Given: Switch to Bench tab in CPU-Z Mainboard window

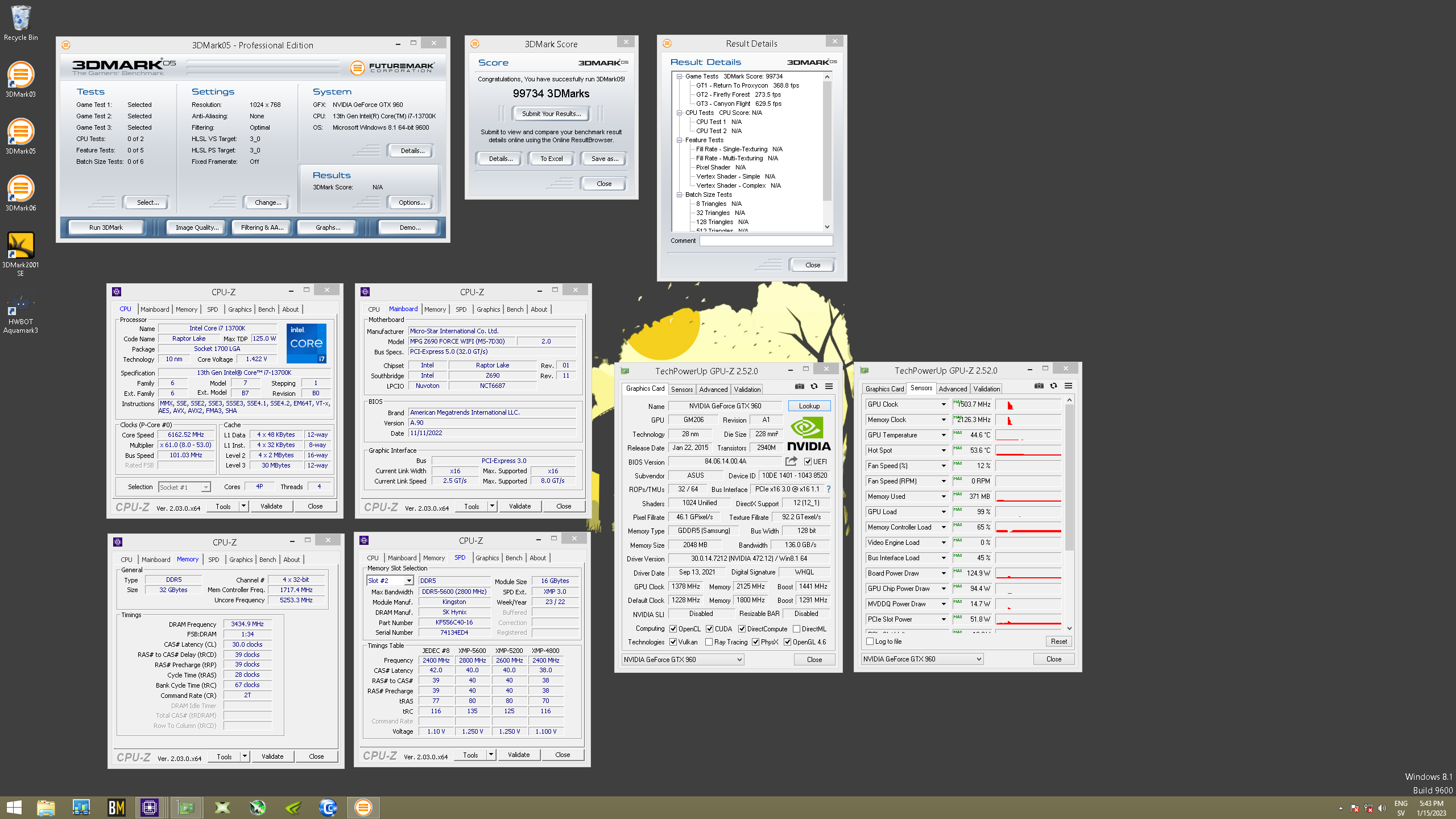Looking at the screenshot, I should tap(515, 309).
